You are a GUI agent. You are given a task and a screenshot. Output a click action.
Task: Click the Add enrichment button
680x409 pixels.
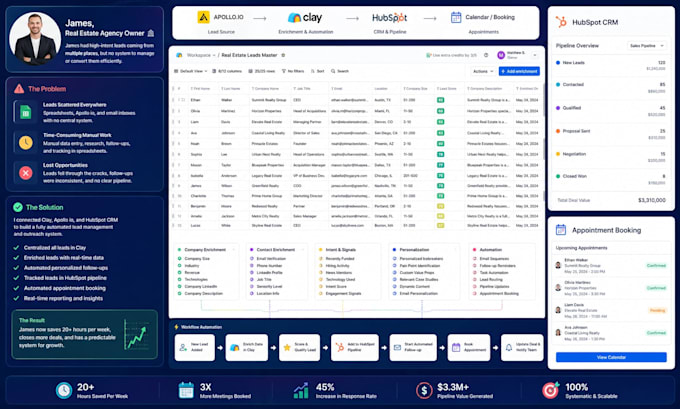click(x=519, y=71)
